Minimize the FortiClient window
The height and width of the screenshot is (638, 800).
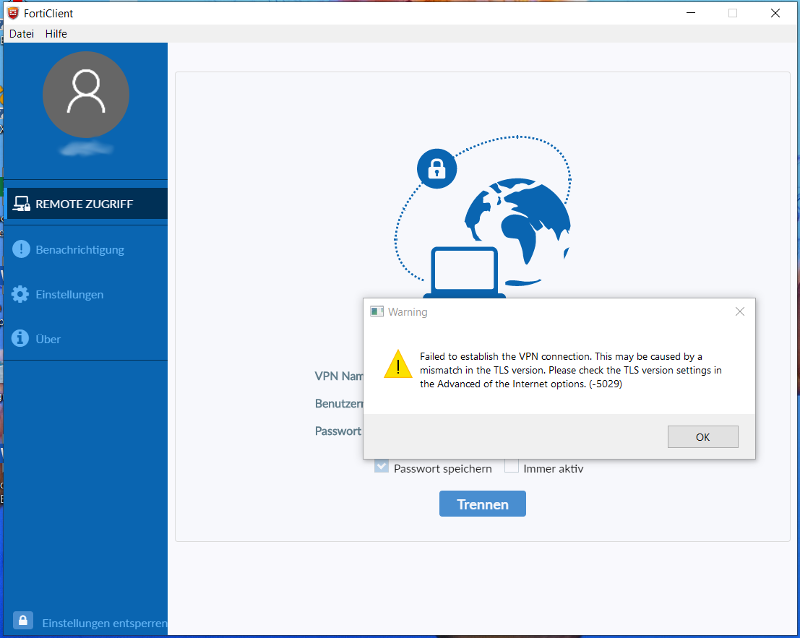point(691,13)
